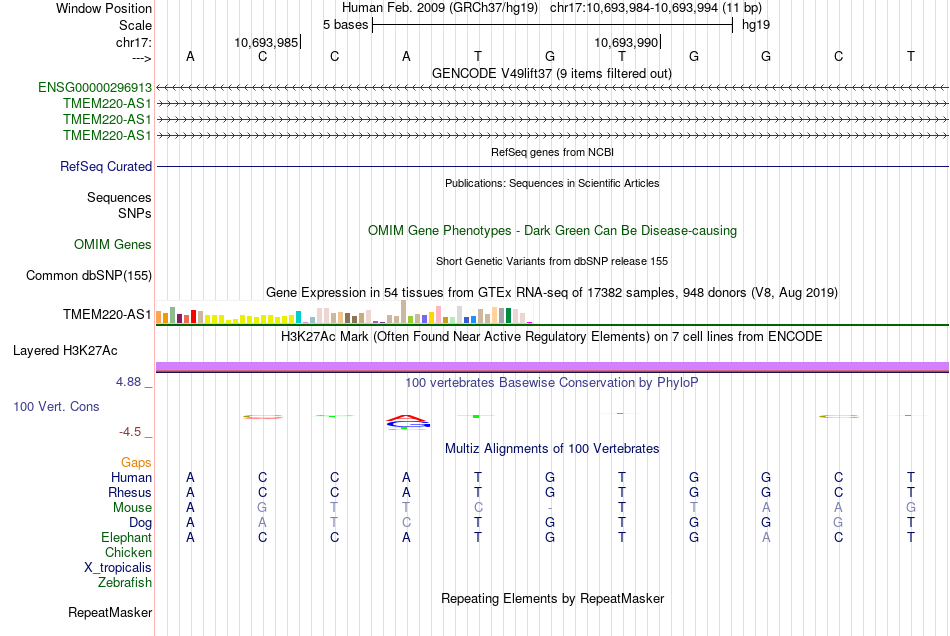Viewport: 950px width, 636px height.
Task: Open the OMIM Genes track label
Action: [x=113, y=245]
